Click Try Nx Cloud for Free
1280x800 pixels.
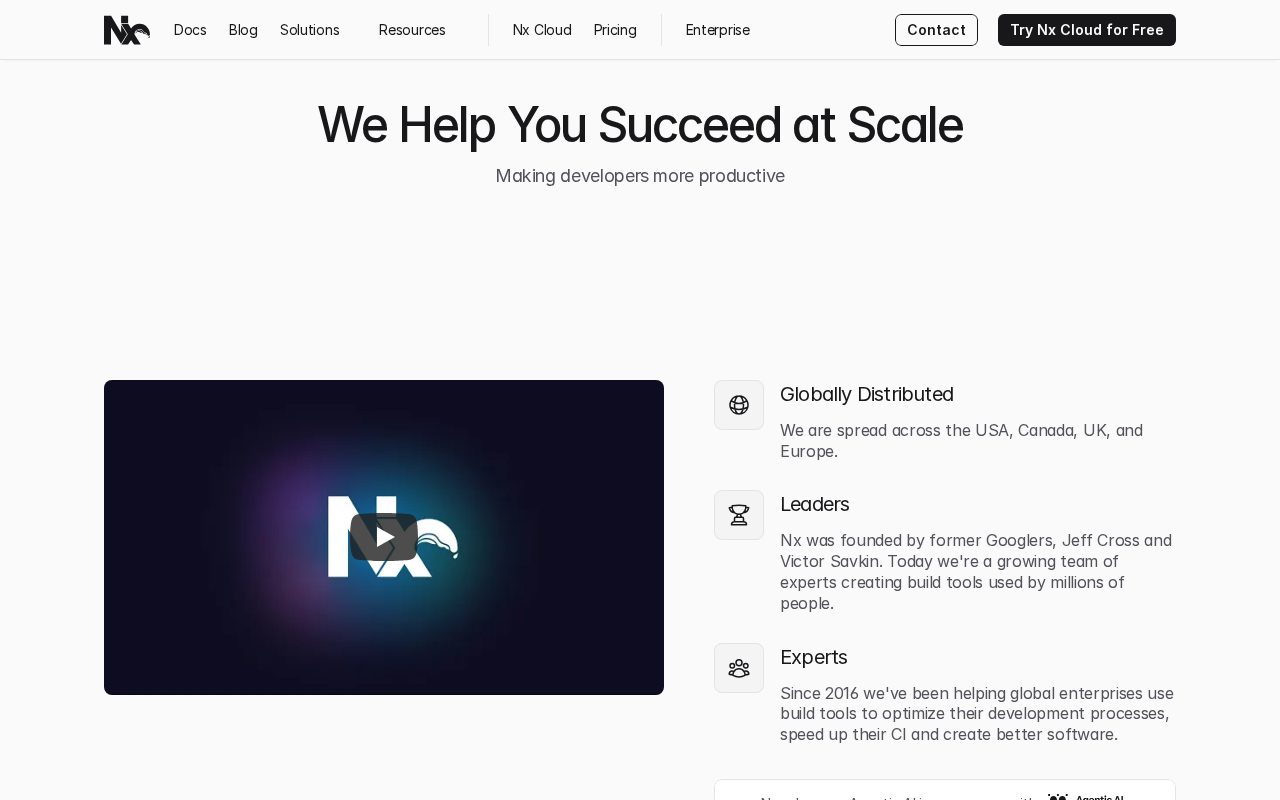coord(1087,30)
